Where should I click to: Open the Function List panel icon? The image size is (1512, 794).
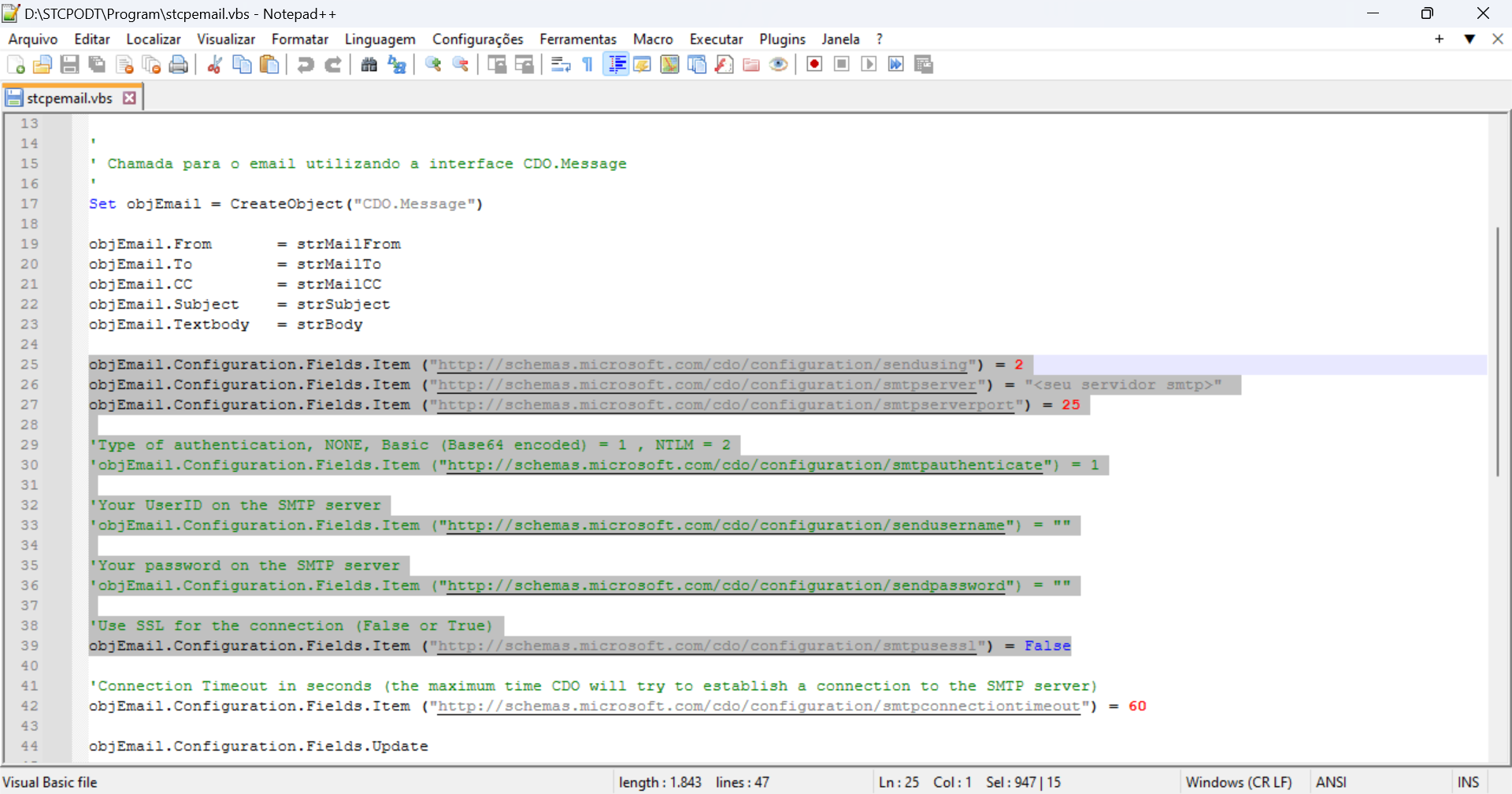pyautogui.click(x=724, y=65)
